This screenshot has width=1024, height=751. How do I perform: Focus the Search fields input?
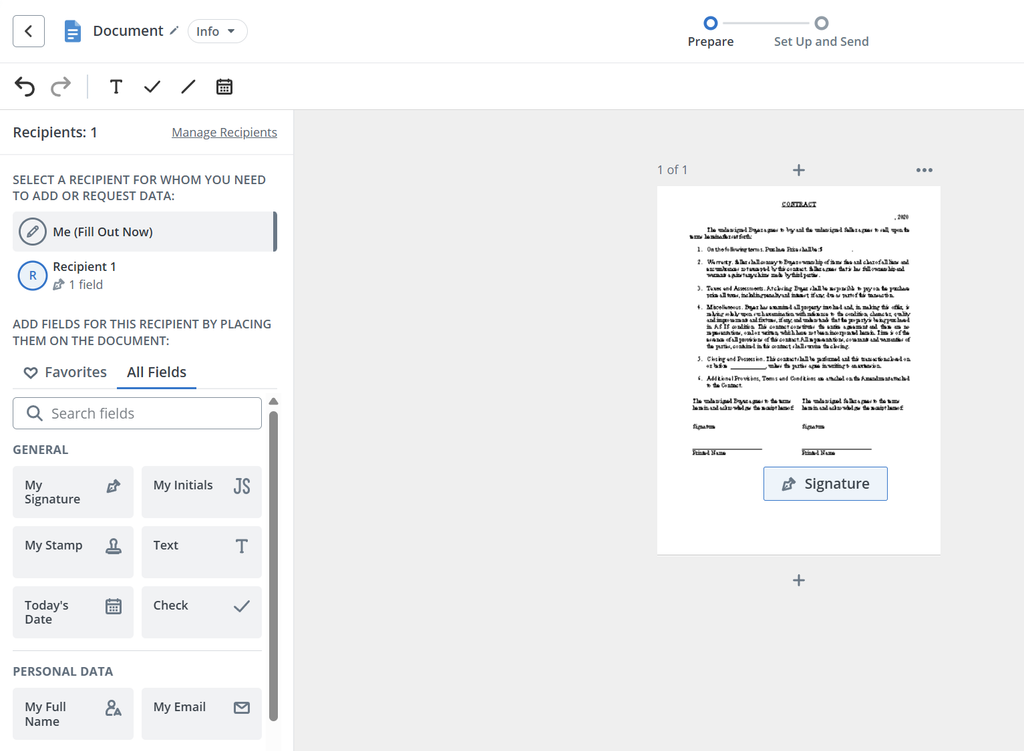click(137, 413)
